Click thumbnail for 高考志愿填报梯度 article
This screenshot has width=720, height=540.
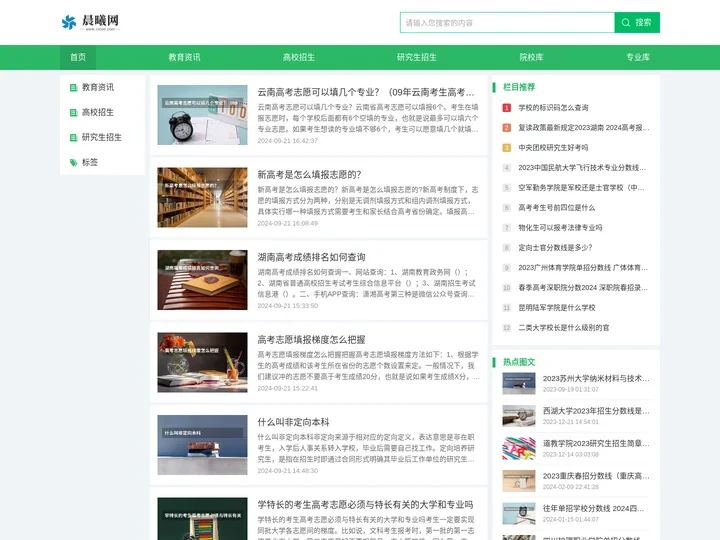(x=202, y=362)
